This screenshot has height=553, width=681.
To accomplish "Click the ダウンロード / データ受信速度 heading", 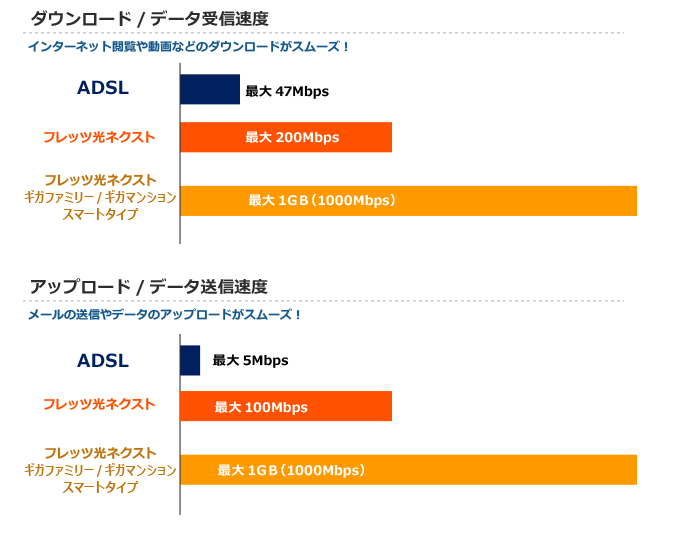I will [x=149, y=19].
